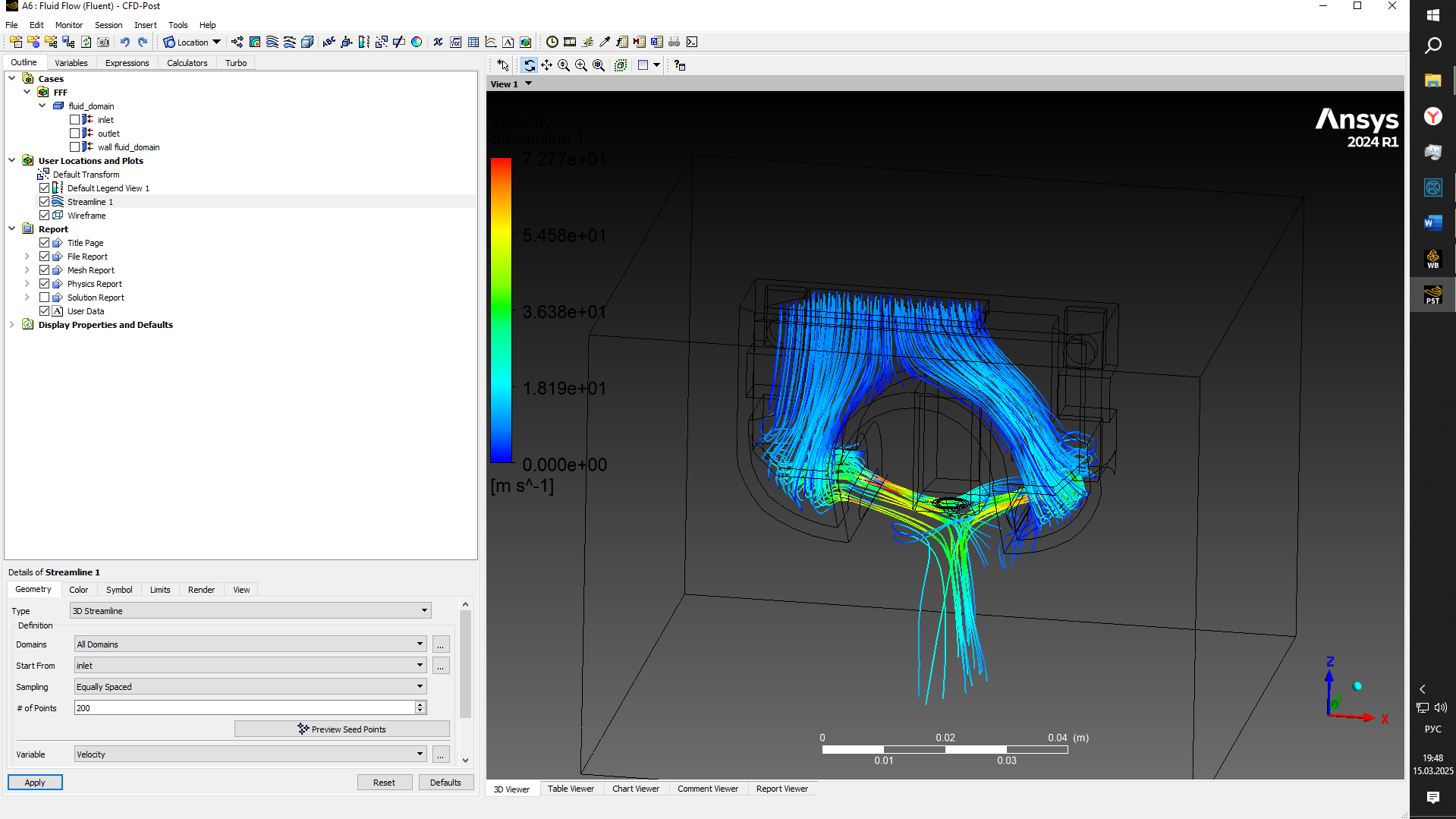1456x819 pixels.
Task: Uncheck the Title Page report checkbox
Action: coord(44,243)
